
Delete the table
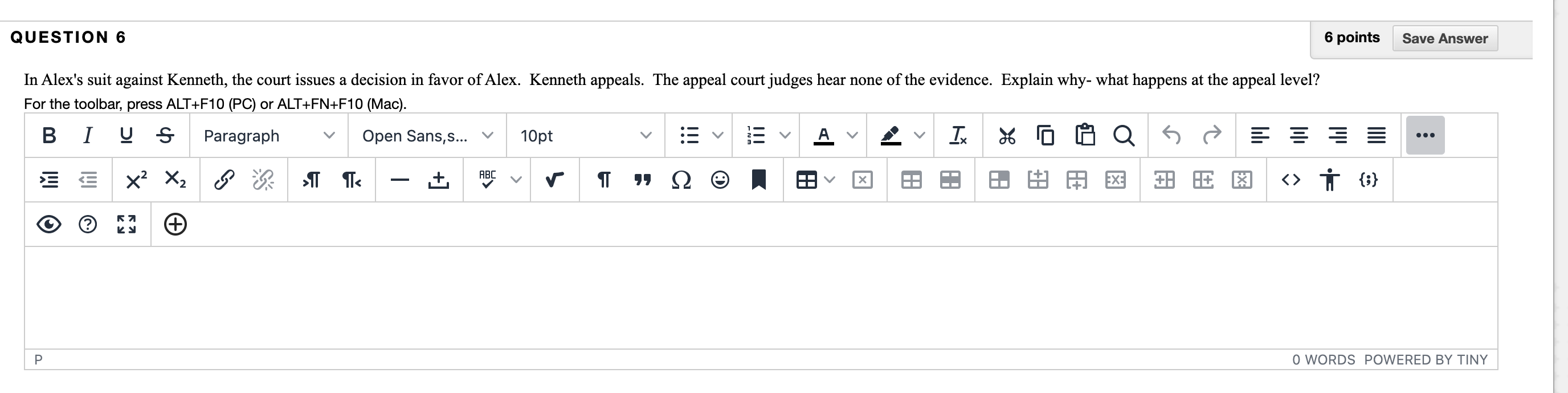pos(863,180)
